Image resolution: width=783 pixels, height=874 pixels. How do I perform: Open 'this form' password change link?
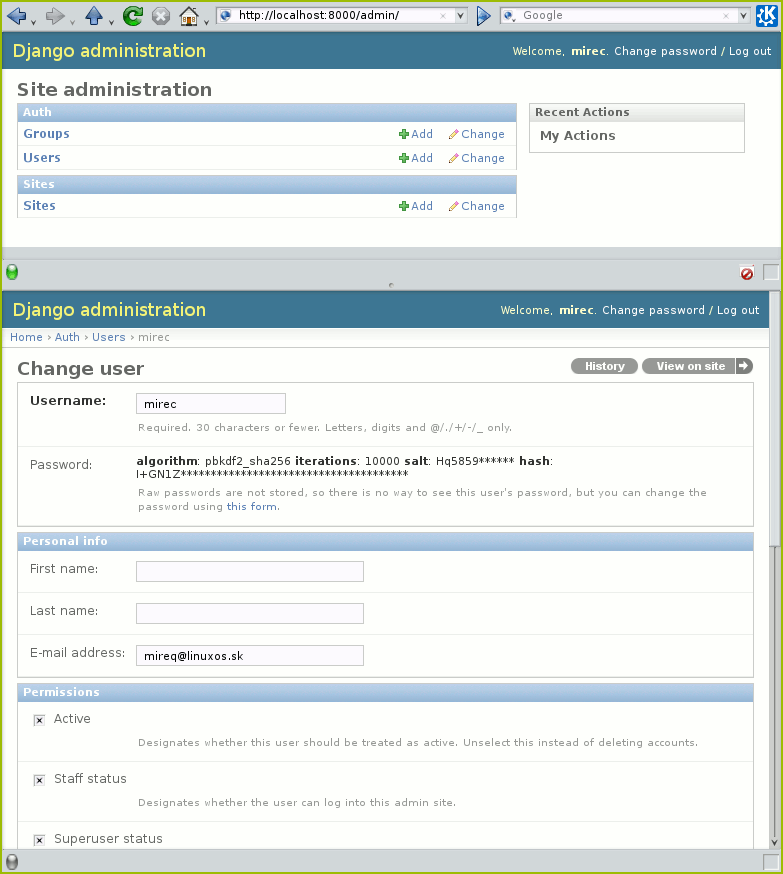pos(251,507)
